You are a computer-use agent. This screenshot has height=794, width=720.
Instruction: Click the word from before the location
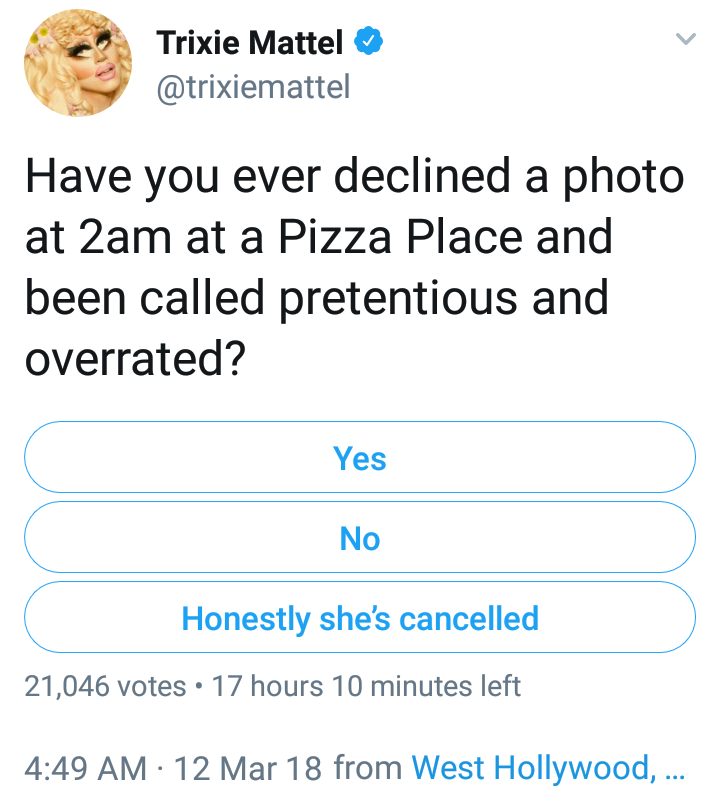tap(367, 769)
